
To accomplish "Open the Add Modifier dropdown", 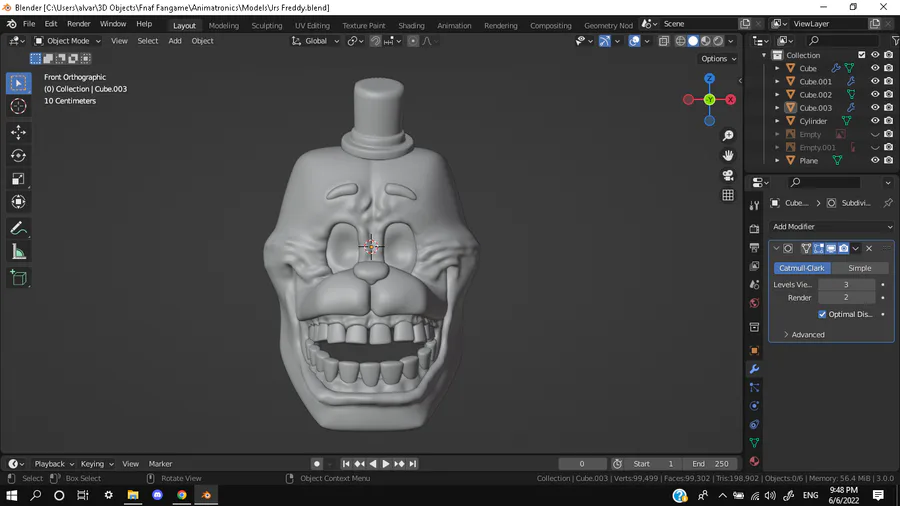I will pyautogui.click(x=831, y=227).
